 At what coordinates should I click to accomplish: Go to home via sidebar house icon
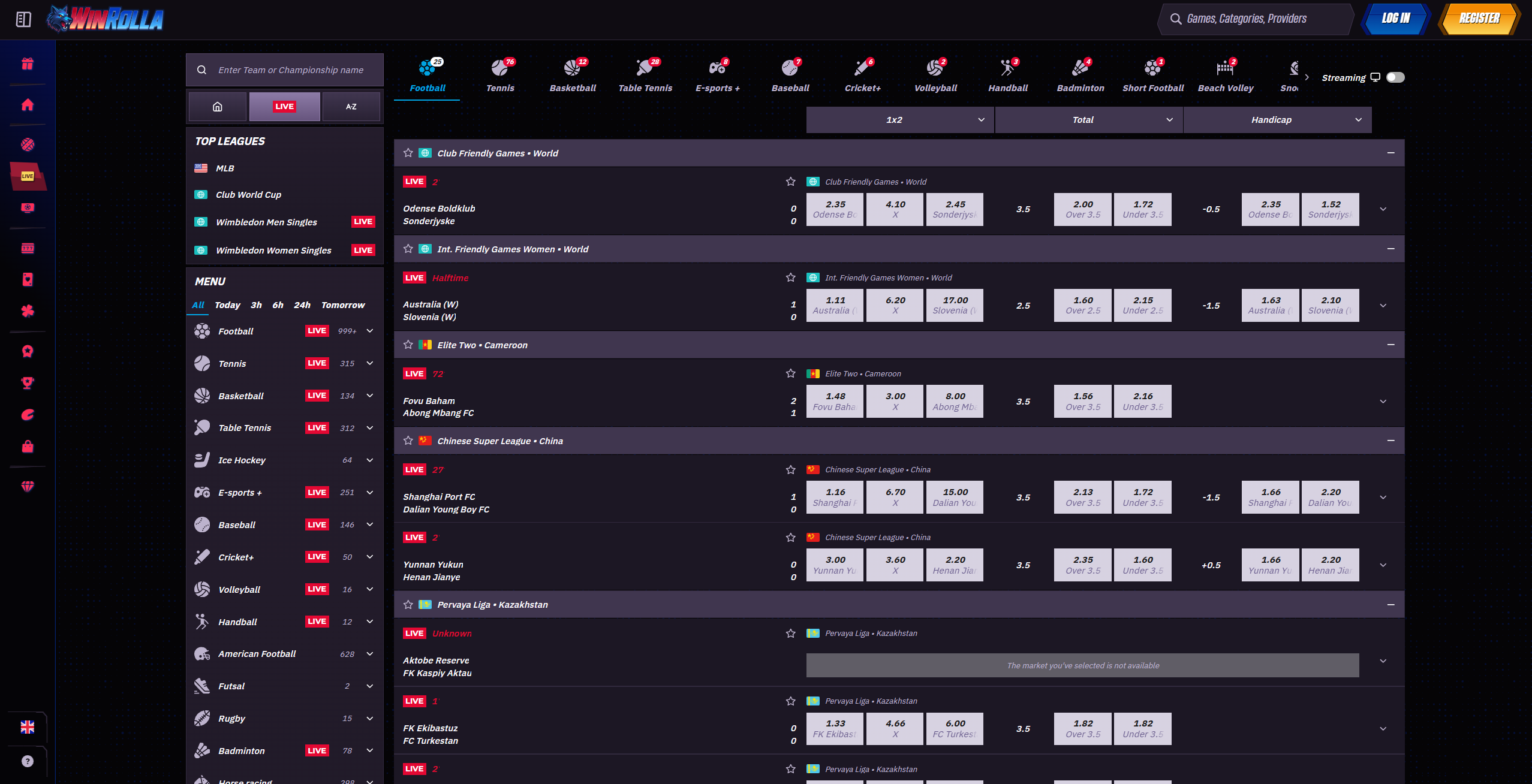[28, 104]
